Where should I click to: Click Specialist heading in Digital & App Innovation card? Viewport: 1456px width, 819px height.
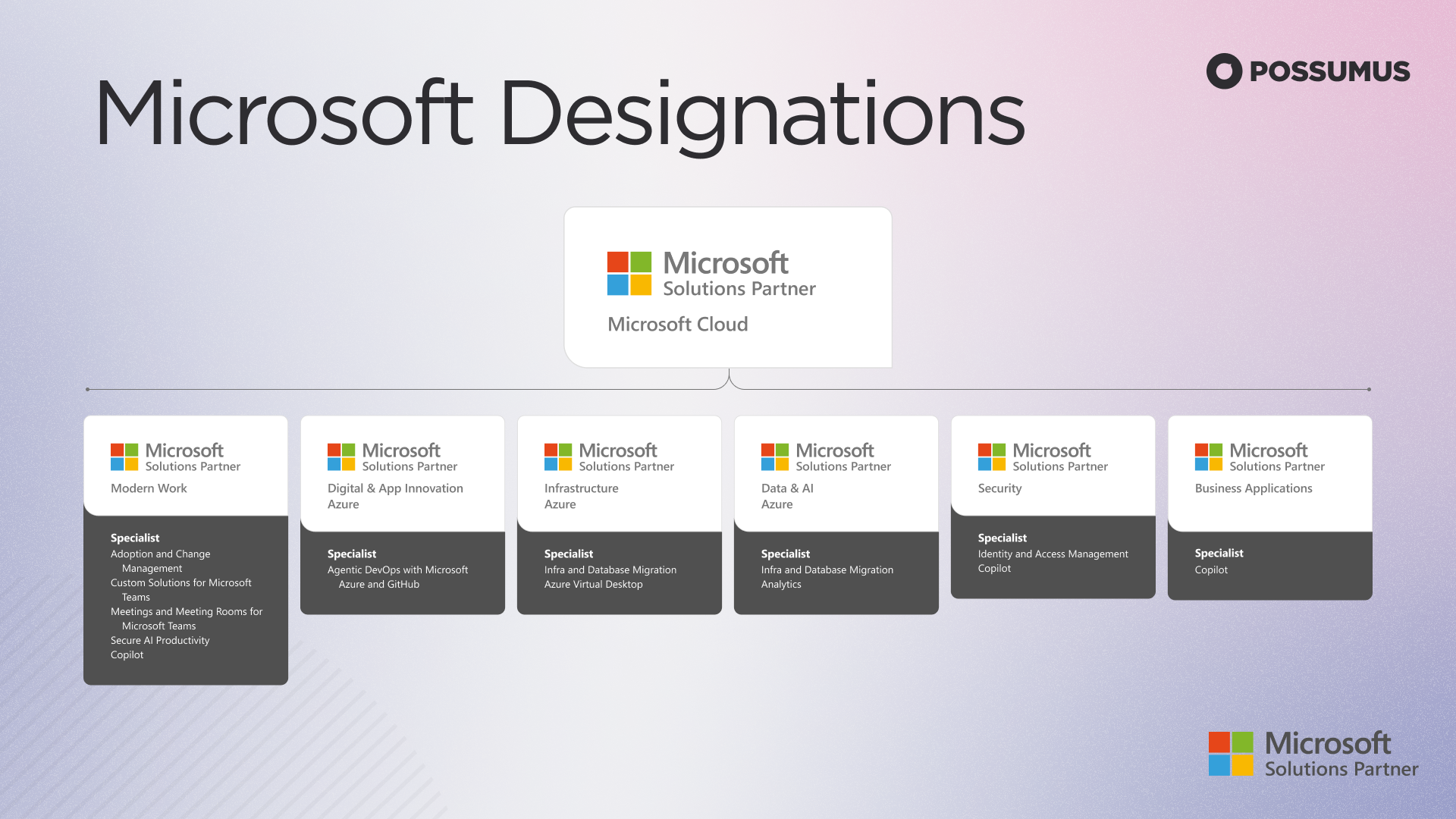(x=351, y=554)
